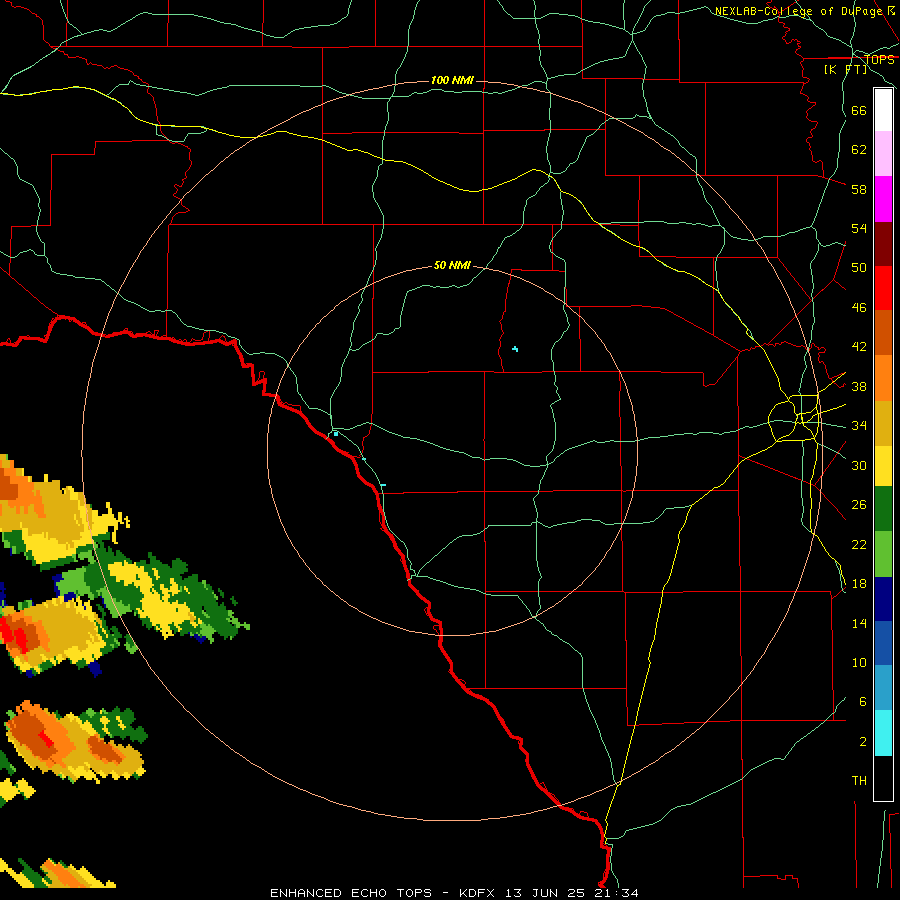Pick the light orange swatch near 38
This screenshot has height=900, width=900.
point(883,378)
